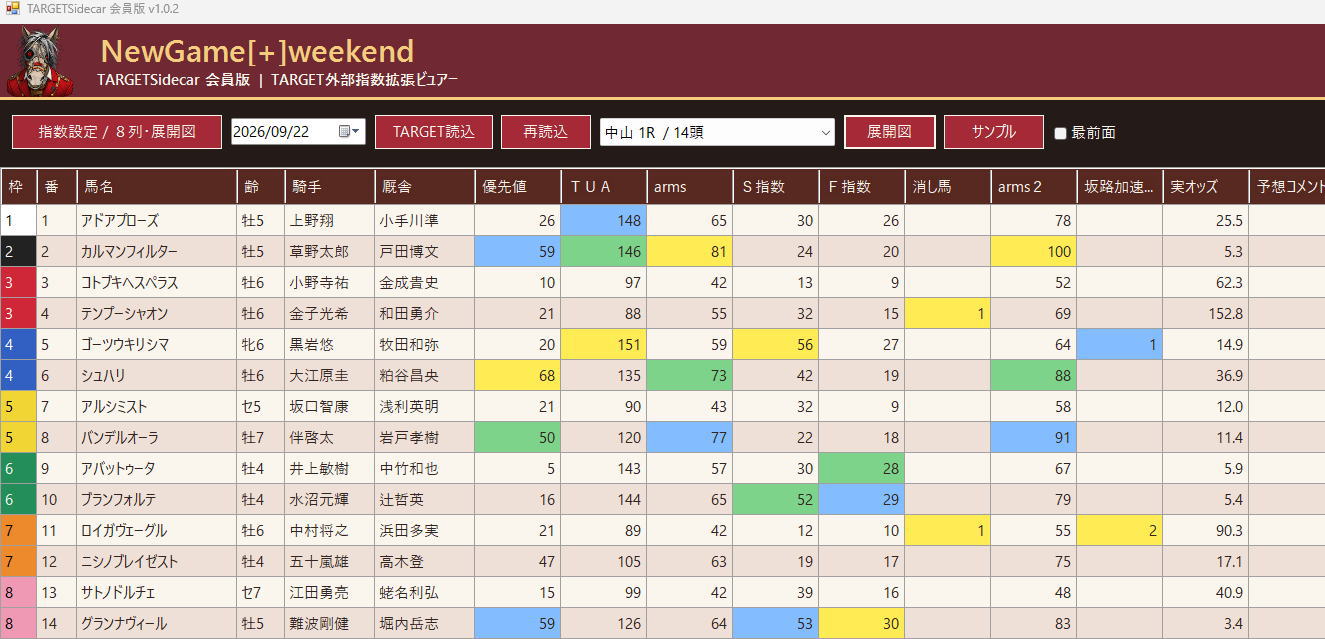Click the blue TUA cell showing 148
This screenshot has height=639, width=1325.
(604, 220)
